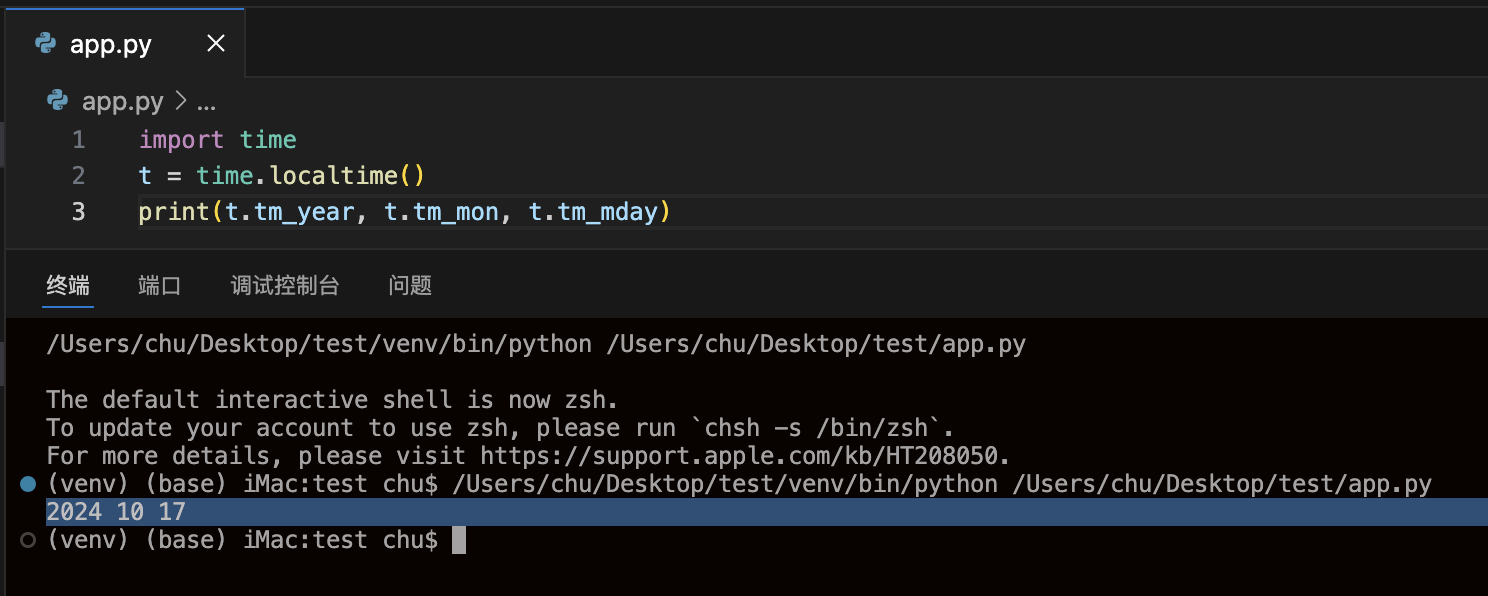The image size is (1488, 596).
Task: Click the app.py editor tab
Action: [x=110, y=43]
